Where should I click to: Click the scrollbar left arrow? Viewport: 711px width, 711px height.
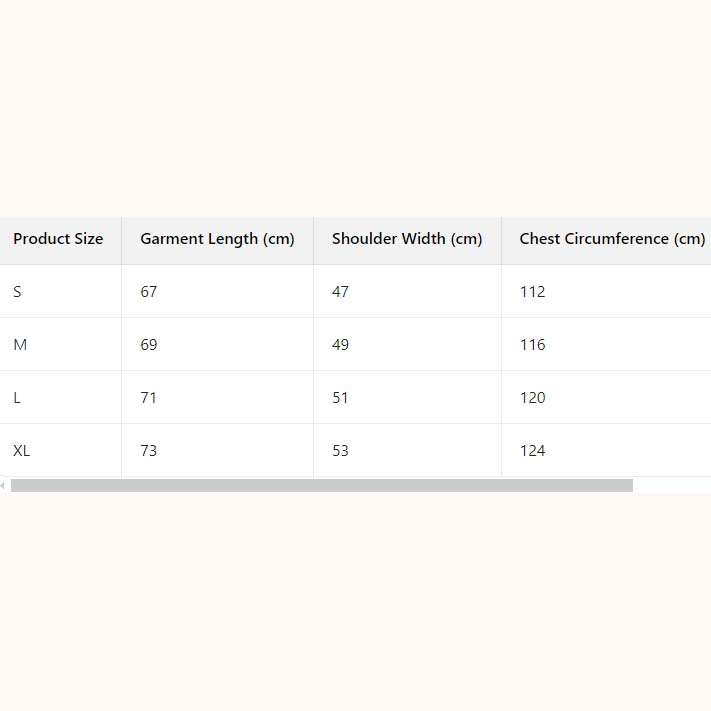(3, 486)
